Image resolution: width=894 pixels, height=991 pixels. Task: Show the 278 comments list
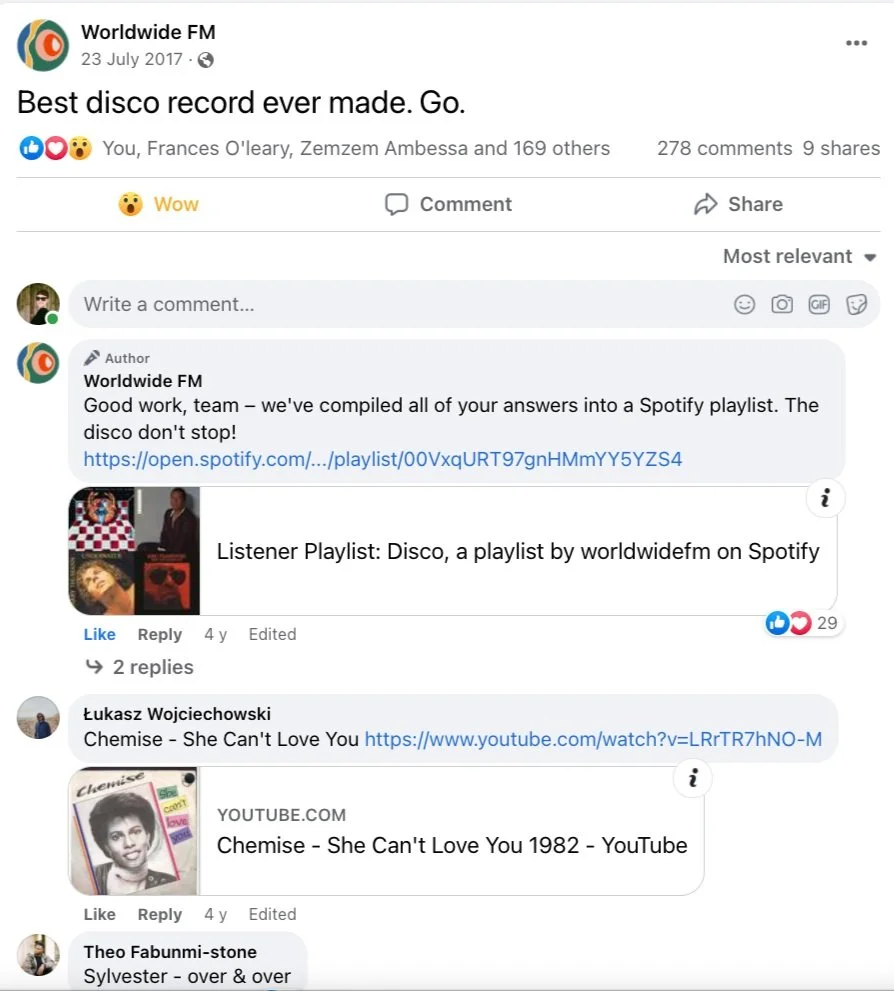point(724,148)
